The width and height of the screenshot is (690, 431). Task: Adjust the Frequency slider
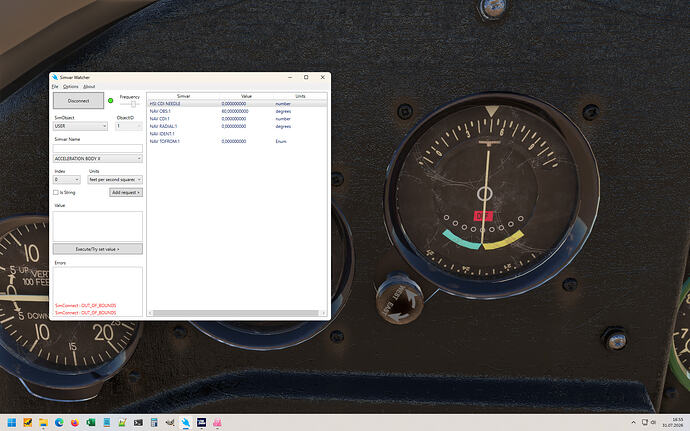pos(133,104)
